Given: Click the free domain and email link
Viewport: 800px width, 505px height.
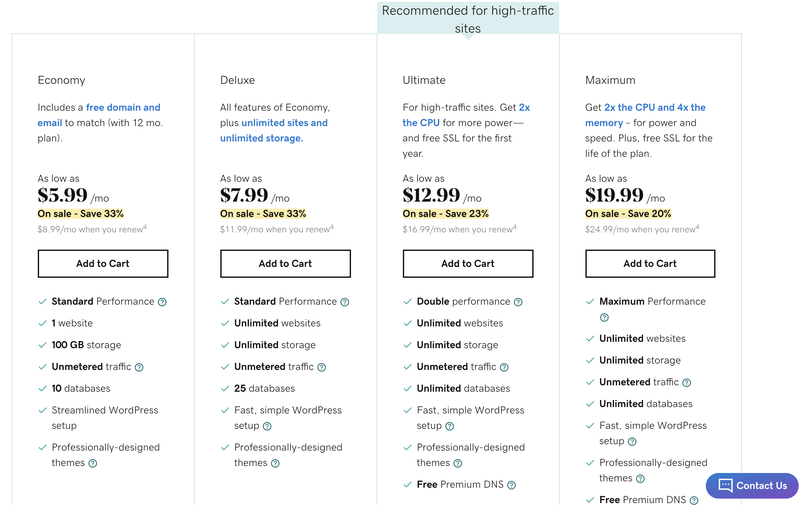Looking at the screenshot, I should 99,115.
